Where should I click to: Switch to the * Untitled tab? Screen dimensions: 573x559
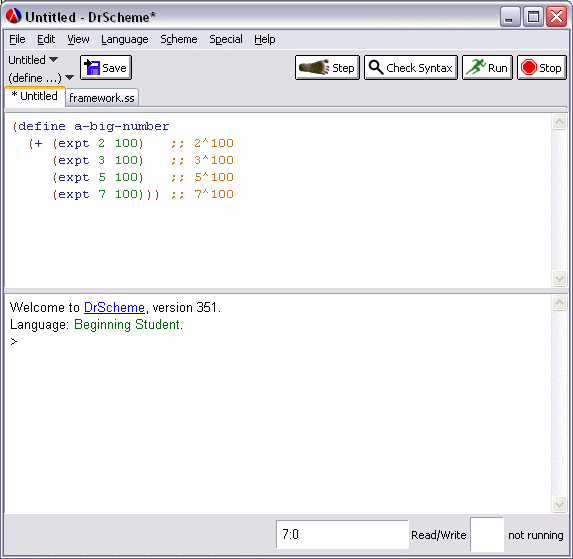(35, 96)
